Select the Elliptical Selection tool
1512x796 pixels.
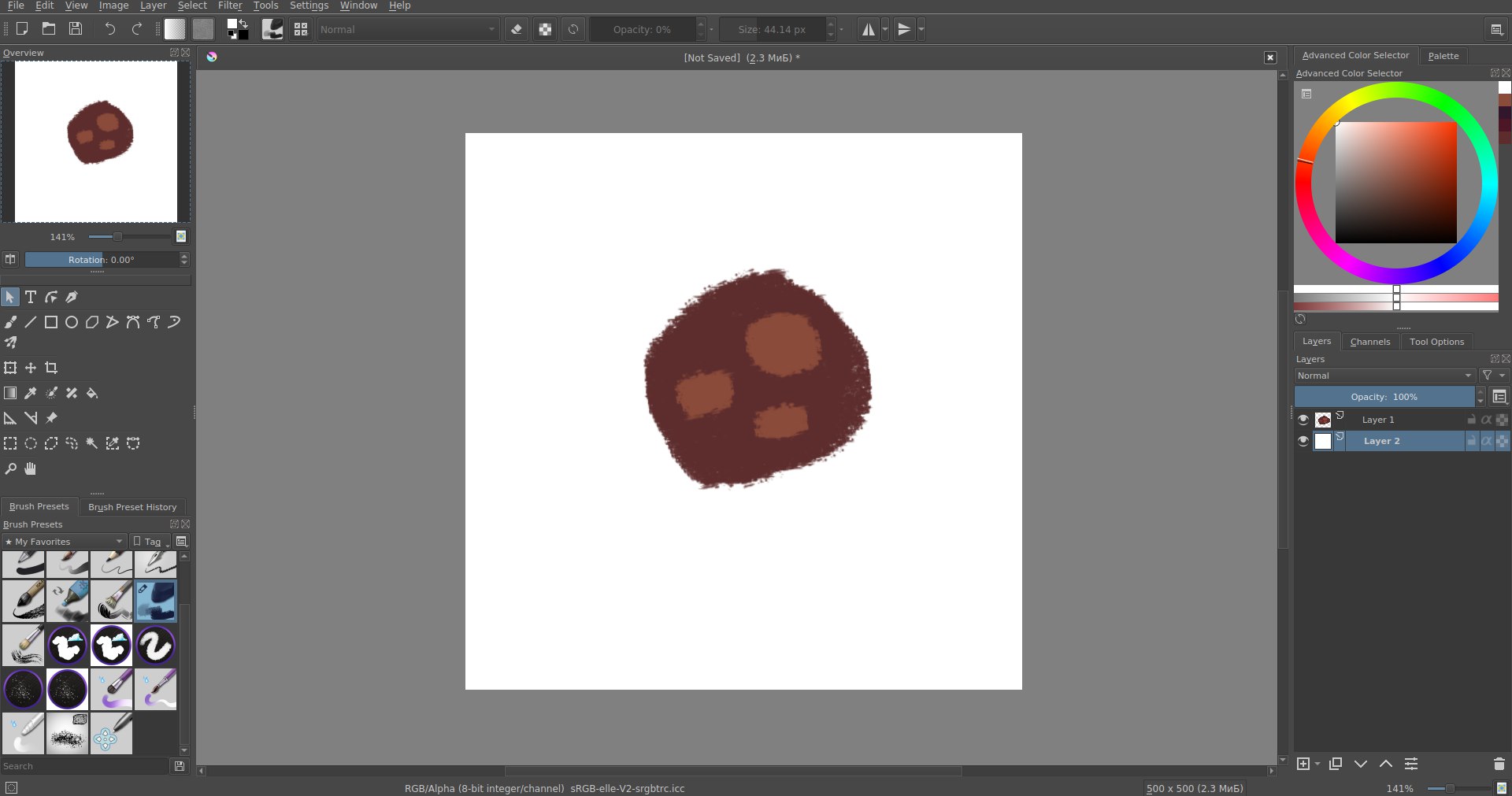(31, 443)
